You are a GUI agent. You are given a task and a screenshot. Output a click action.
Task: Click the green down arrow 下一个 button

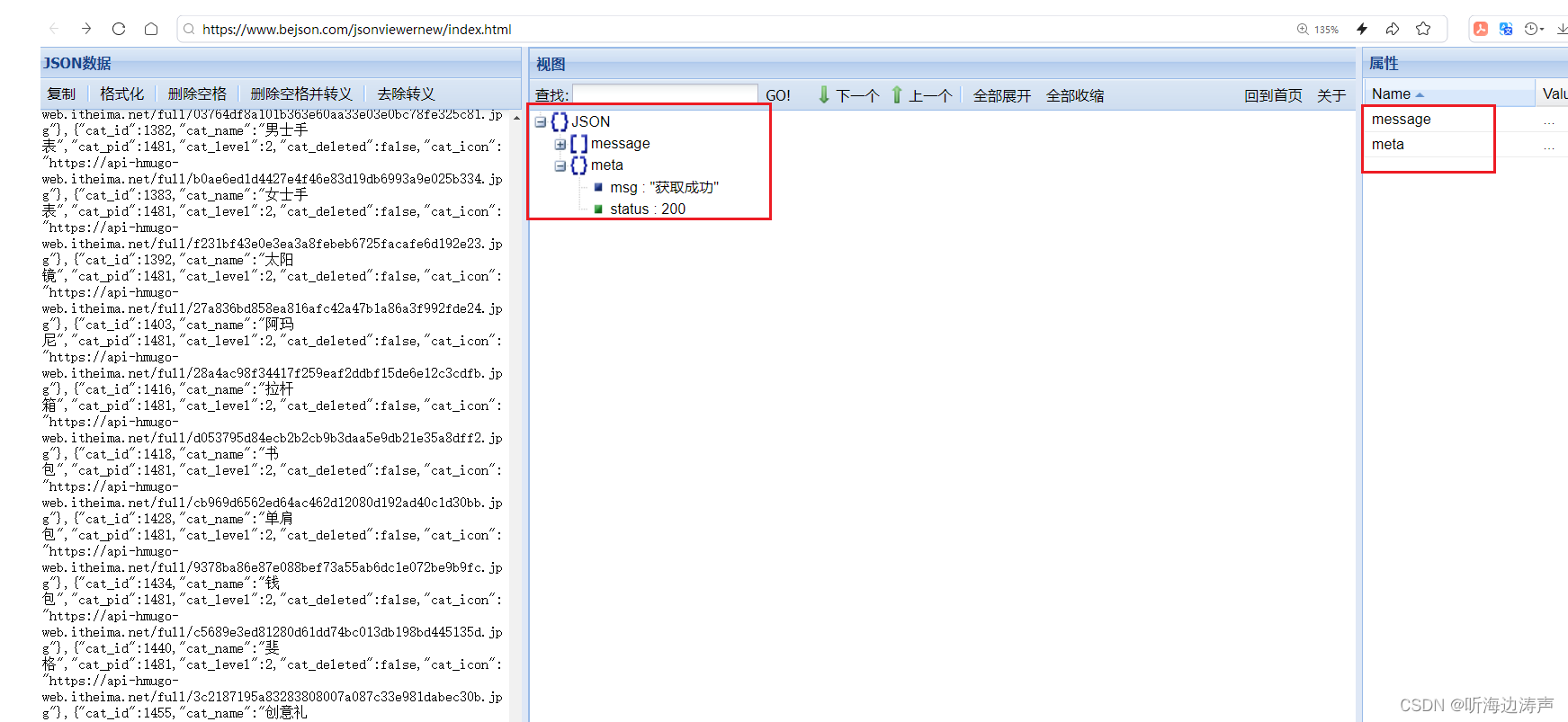coord(848,95)
